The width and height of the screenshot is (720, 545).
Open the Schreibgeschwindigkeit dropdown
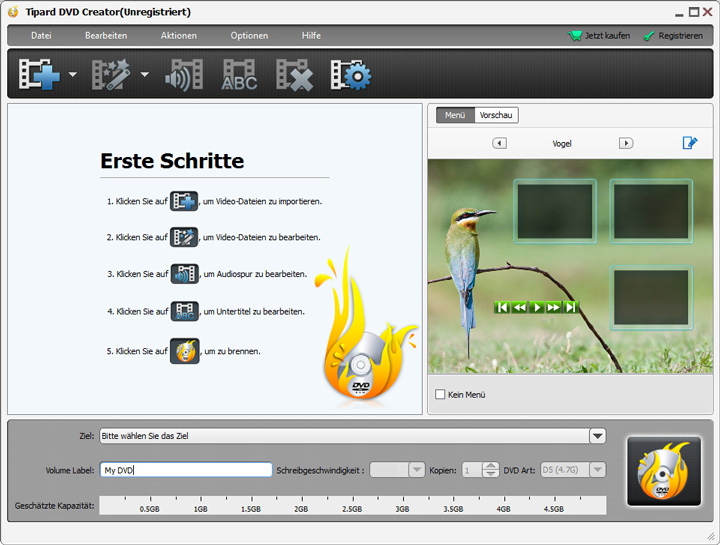397,470
